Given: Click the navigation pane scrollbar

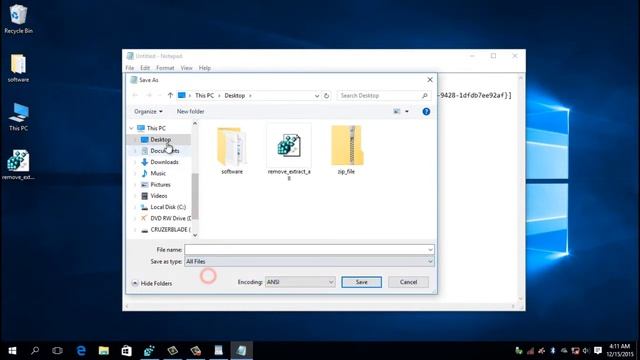Looking at the screenshot, I should coord(195,196).
